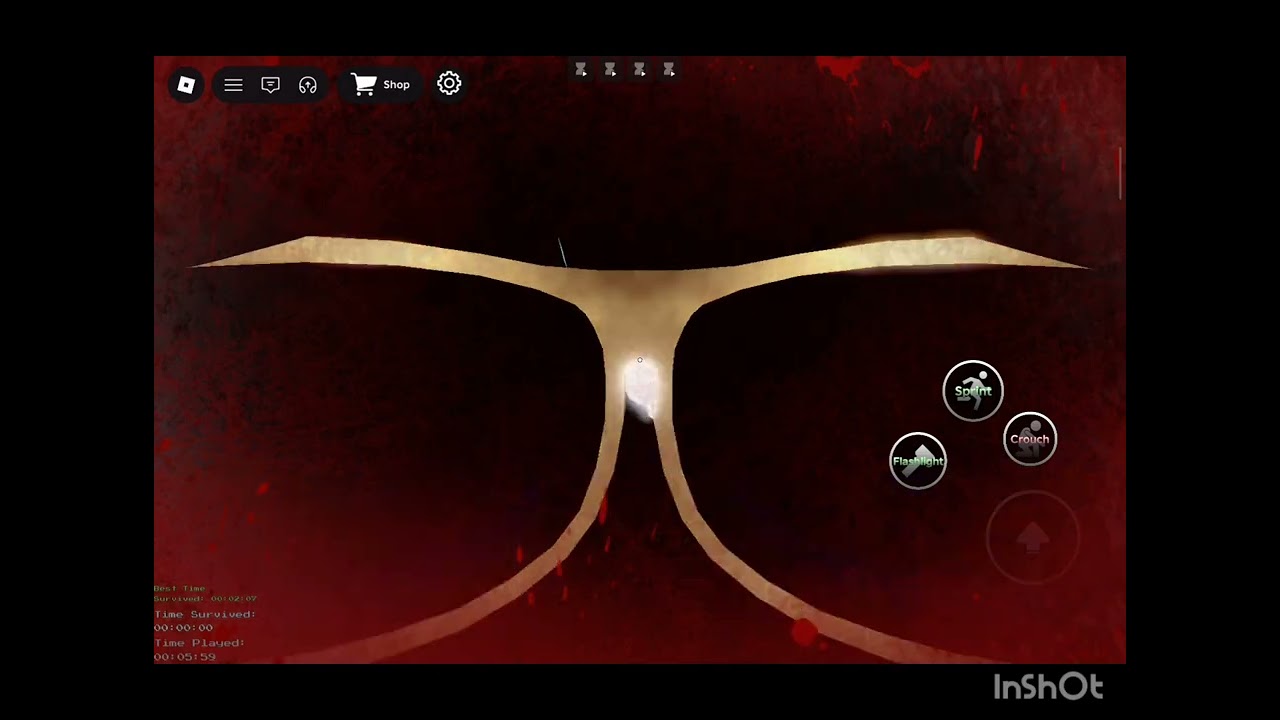
Task: Click the "Time Played:" label
Action: tap(200, 643)
